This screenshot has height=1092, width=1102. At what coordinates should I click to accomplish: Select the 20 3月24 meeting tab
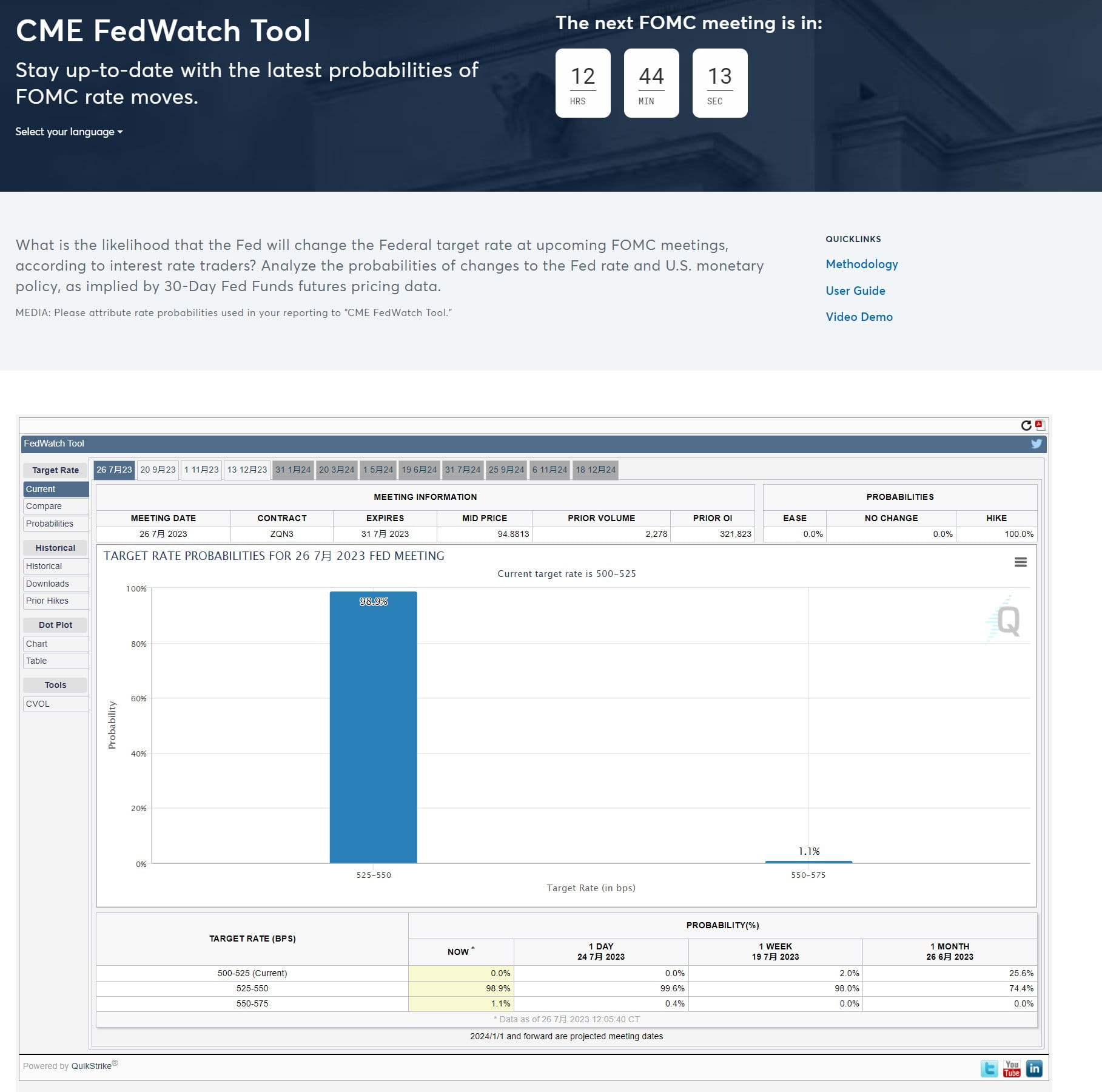click(337, 470)
